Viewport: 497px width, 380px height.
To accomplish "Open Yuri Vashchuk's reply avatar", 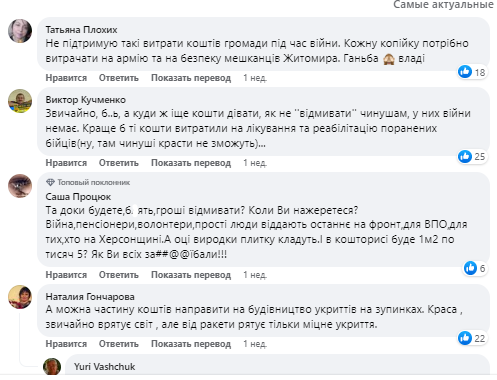I will click(x=52, y=367).
